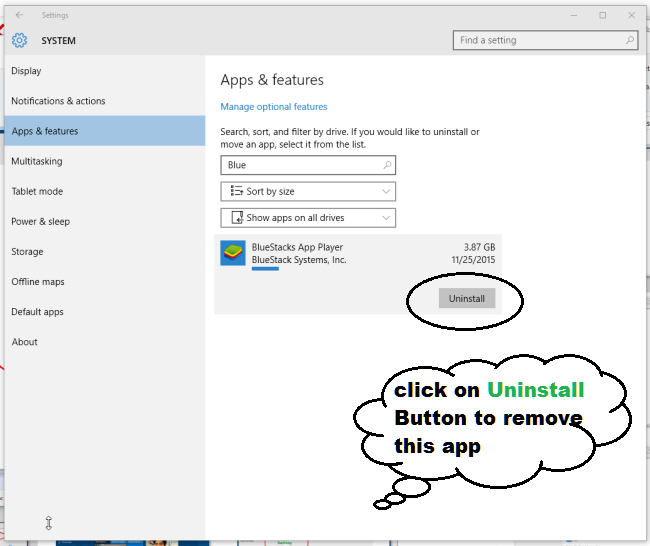Click the sort list icon
650x546 pixels.
pos(237,191)
